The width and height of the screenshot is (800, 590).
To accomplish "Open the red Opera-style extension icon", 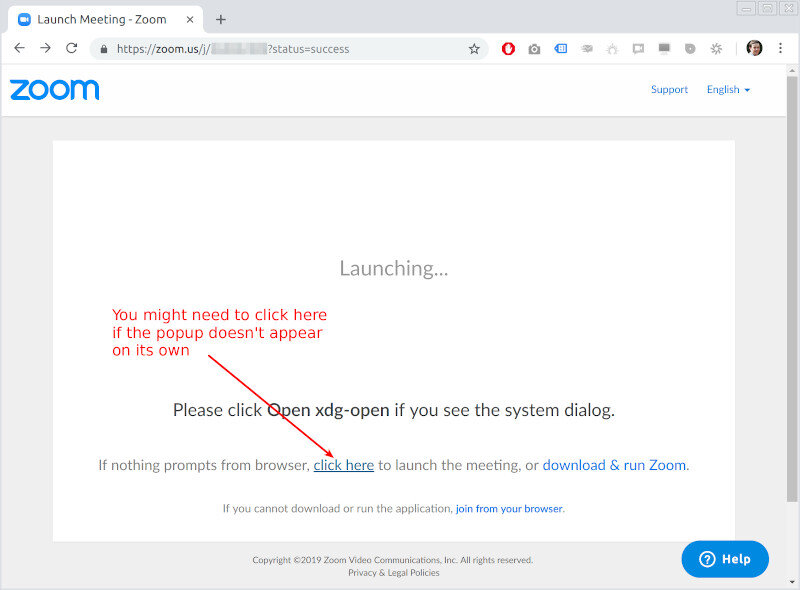I will [x=508, y=49].
